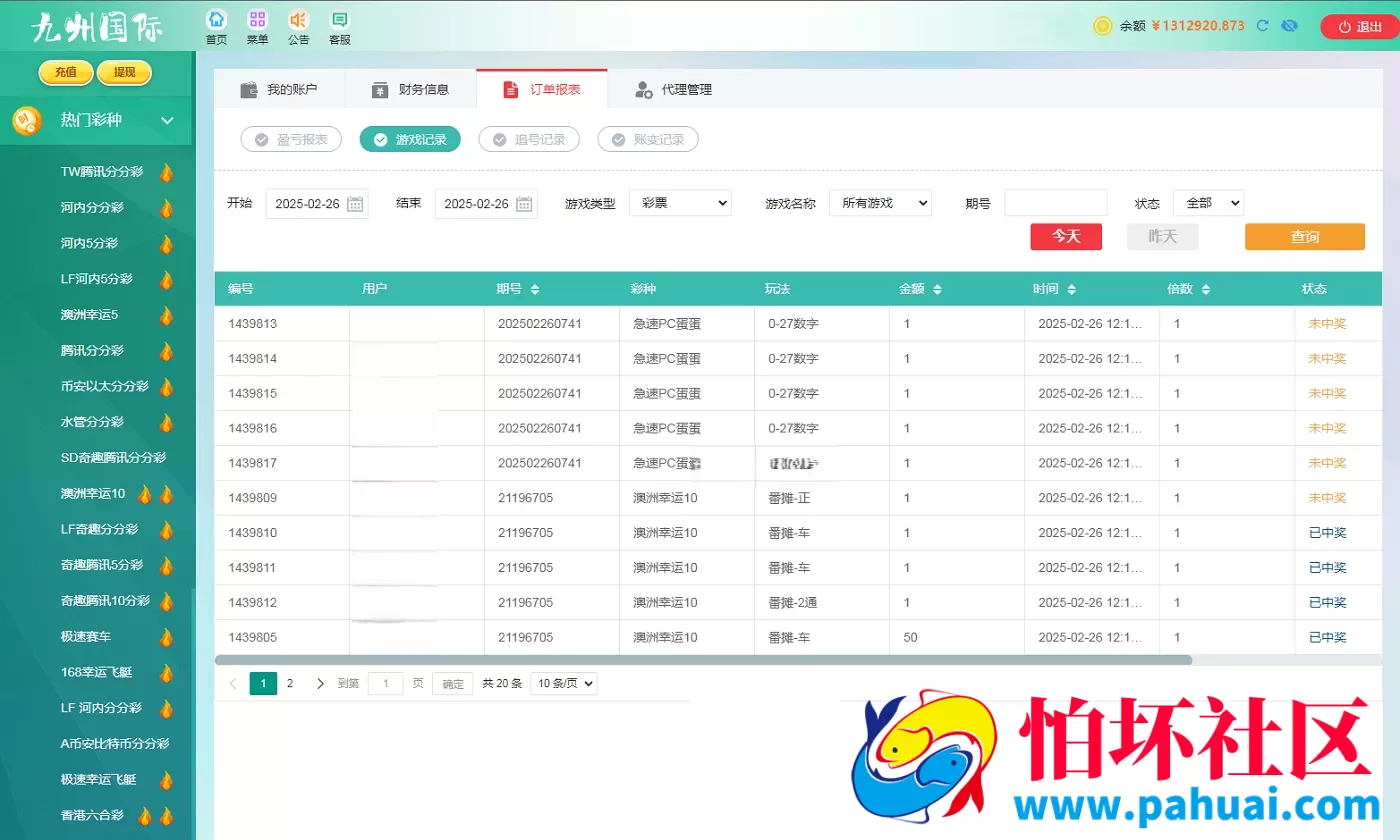Sort the table by 倍数 column
1400x840 pixels.
pos(1205,289)
